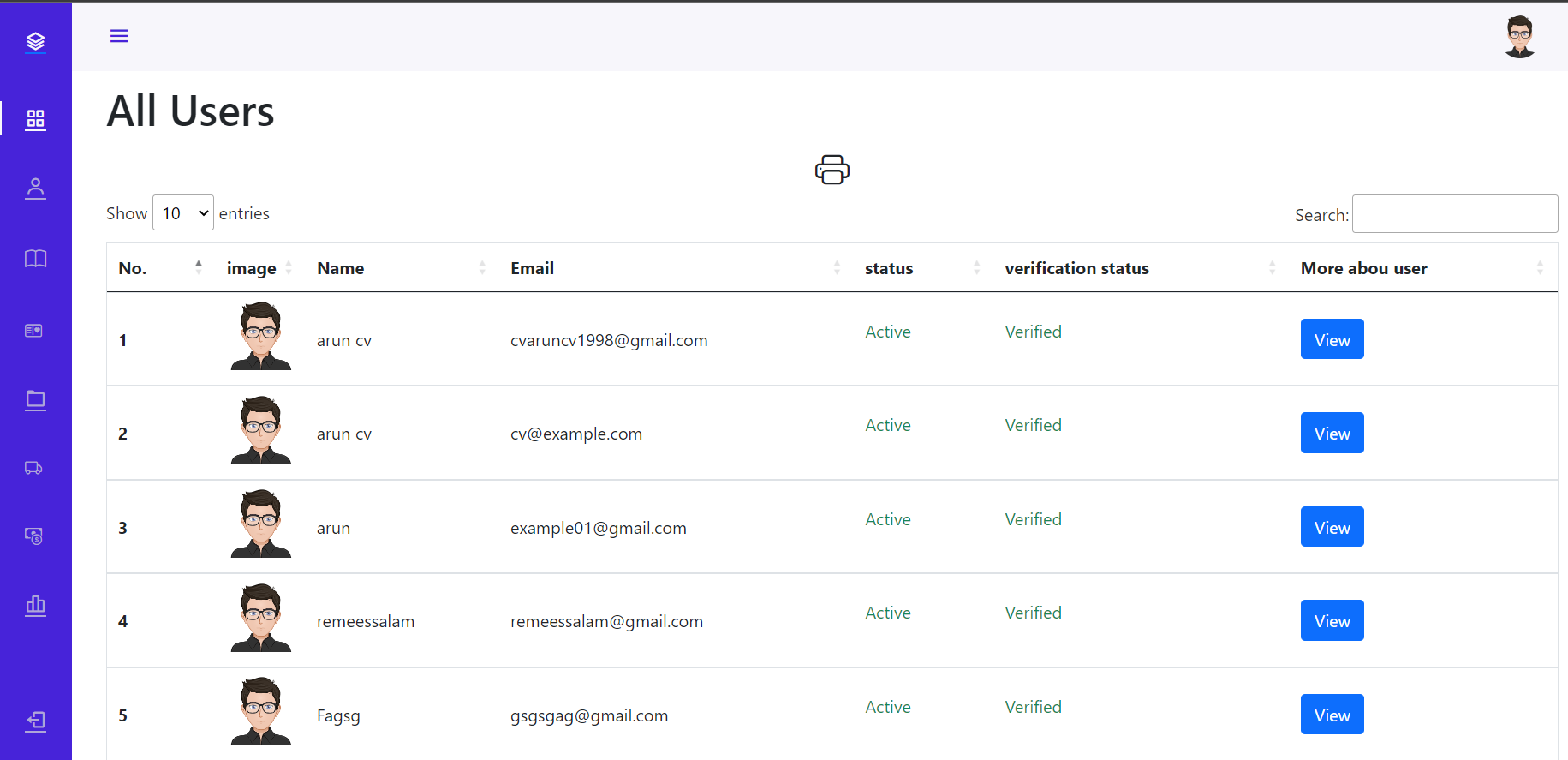Click the avatar image in row 1
This screenshot has height=760, width=1568.
coord(261,336)
